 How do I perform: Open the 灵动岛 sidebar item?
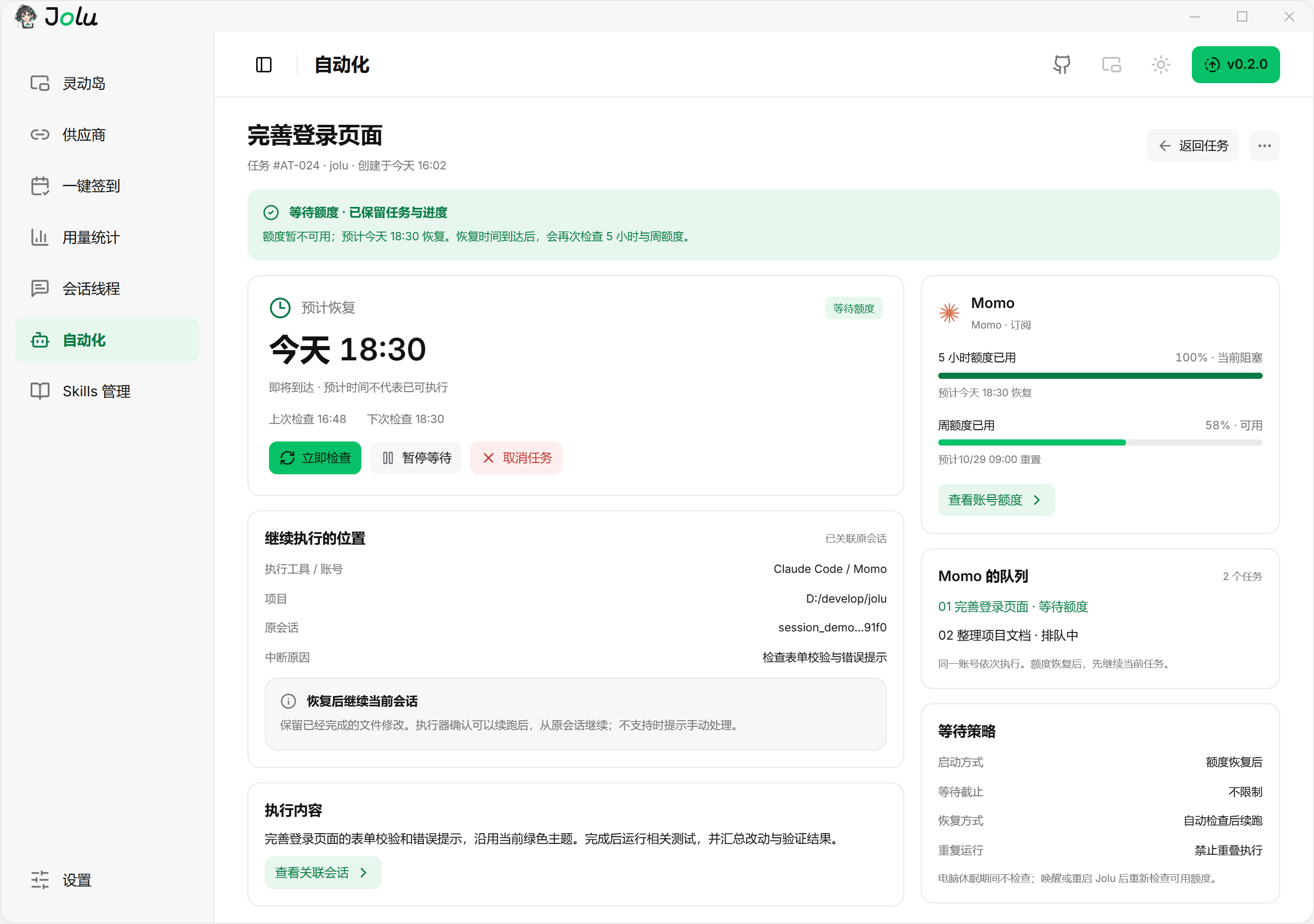[107, 84]
